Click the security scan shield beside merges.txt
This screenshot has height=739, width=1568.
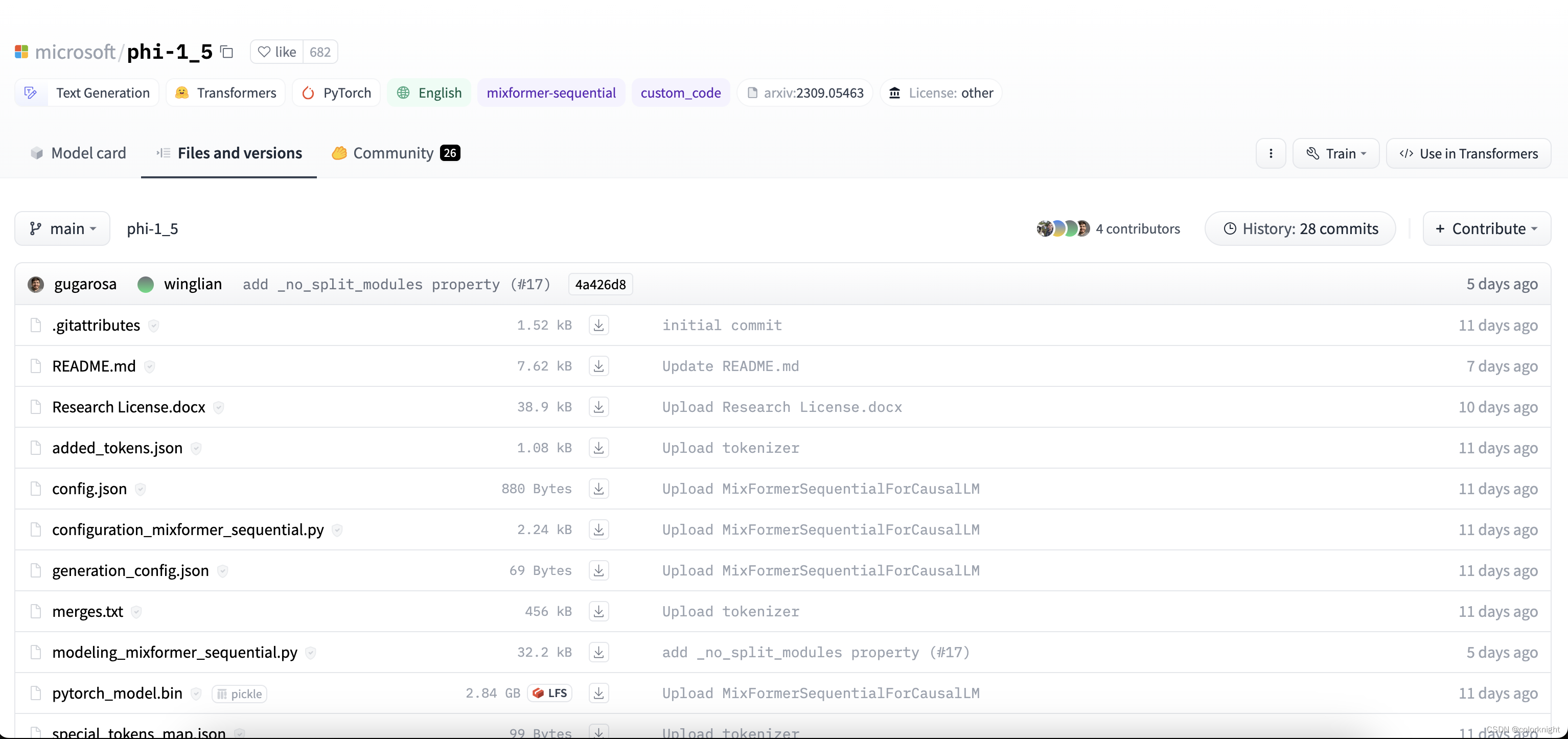click(x=136, y=612)
